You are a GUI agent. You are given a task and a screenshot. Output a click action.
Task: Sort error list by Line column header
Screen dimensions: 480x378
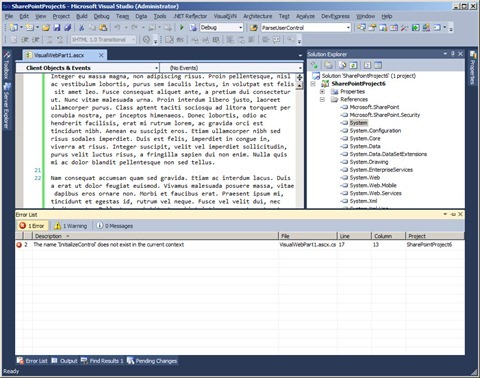point(355,236)
